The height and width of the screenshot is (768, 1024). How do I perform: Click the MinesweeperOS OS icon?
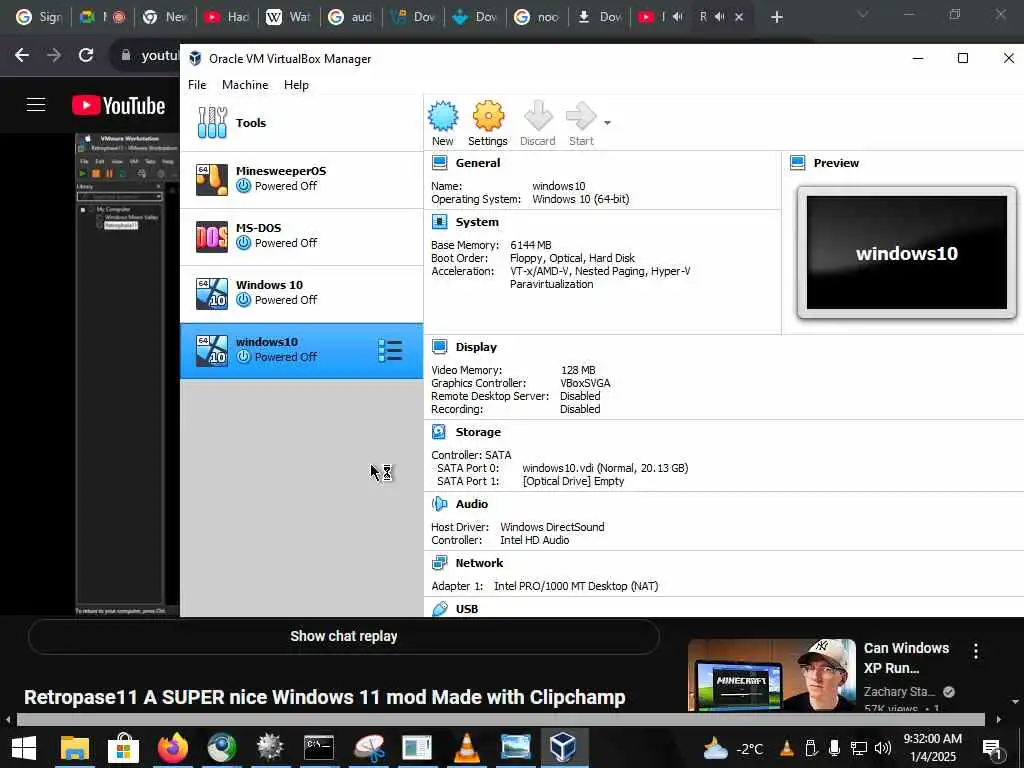[x=212, y=180]
